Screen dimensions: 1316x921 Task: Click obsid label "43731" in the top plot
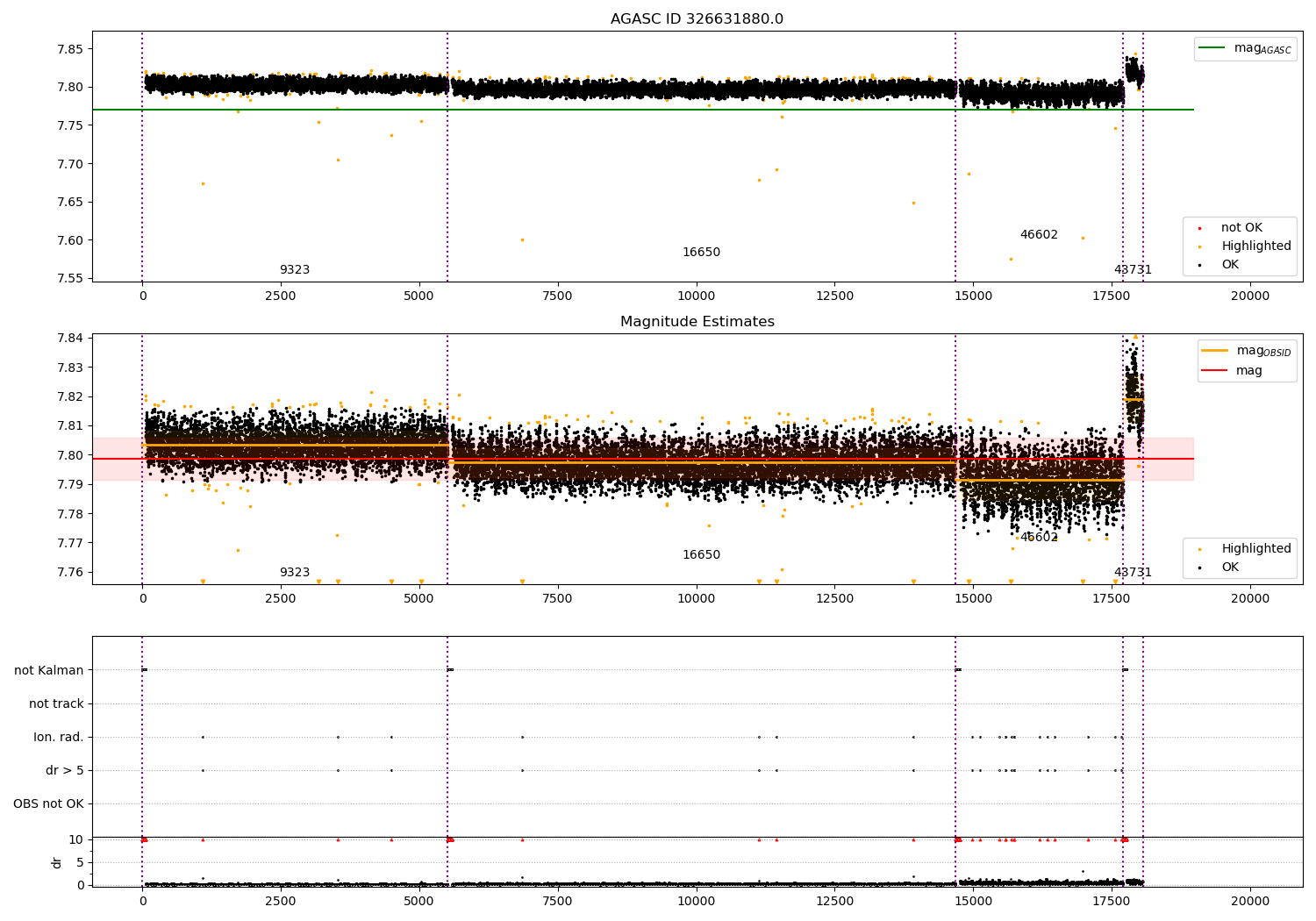coord(1133,270)
